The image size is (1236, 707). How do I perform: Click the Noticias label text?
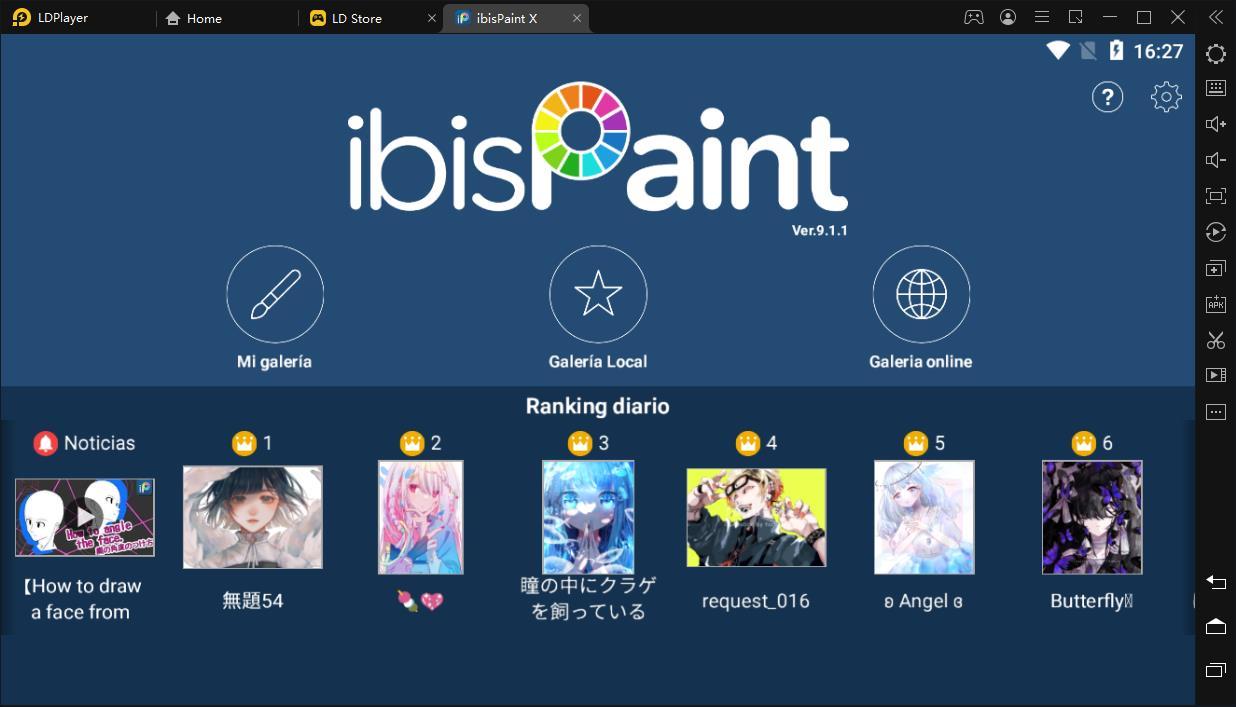tap(99, 443)
